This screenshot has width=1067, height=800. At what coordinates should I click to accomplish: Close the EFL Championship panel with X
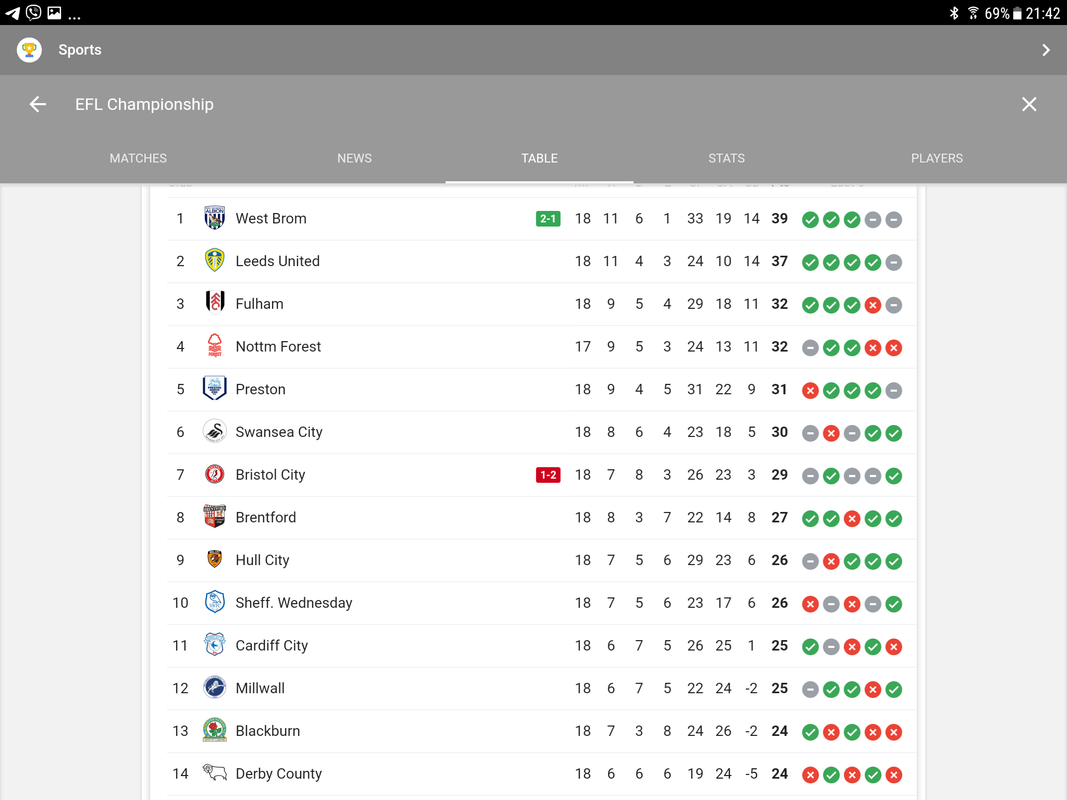pos(1029,104)
